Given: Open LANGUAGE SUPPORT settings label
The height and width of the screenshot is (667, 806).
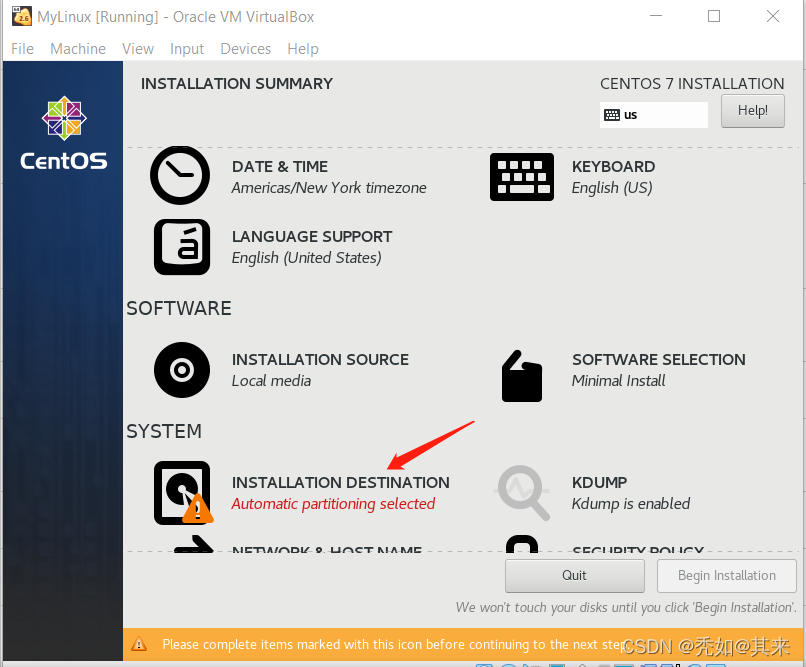Looking at the screenshot, I should coord(312,236).
